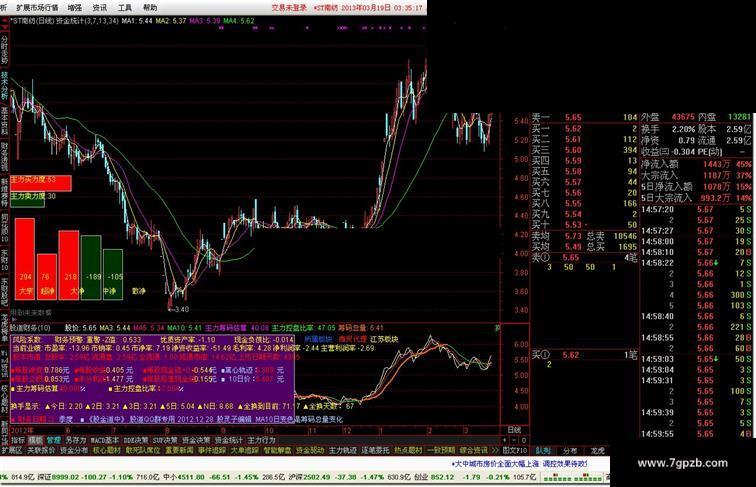The height and width of the screenshot is (487, 756).
Task: Open the 一致预期 bottom tab
Action: point(441,450)
